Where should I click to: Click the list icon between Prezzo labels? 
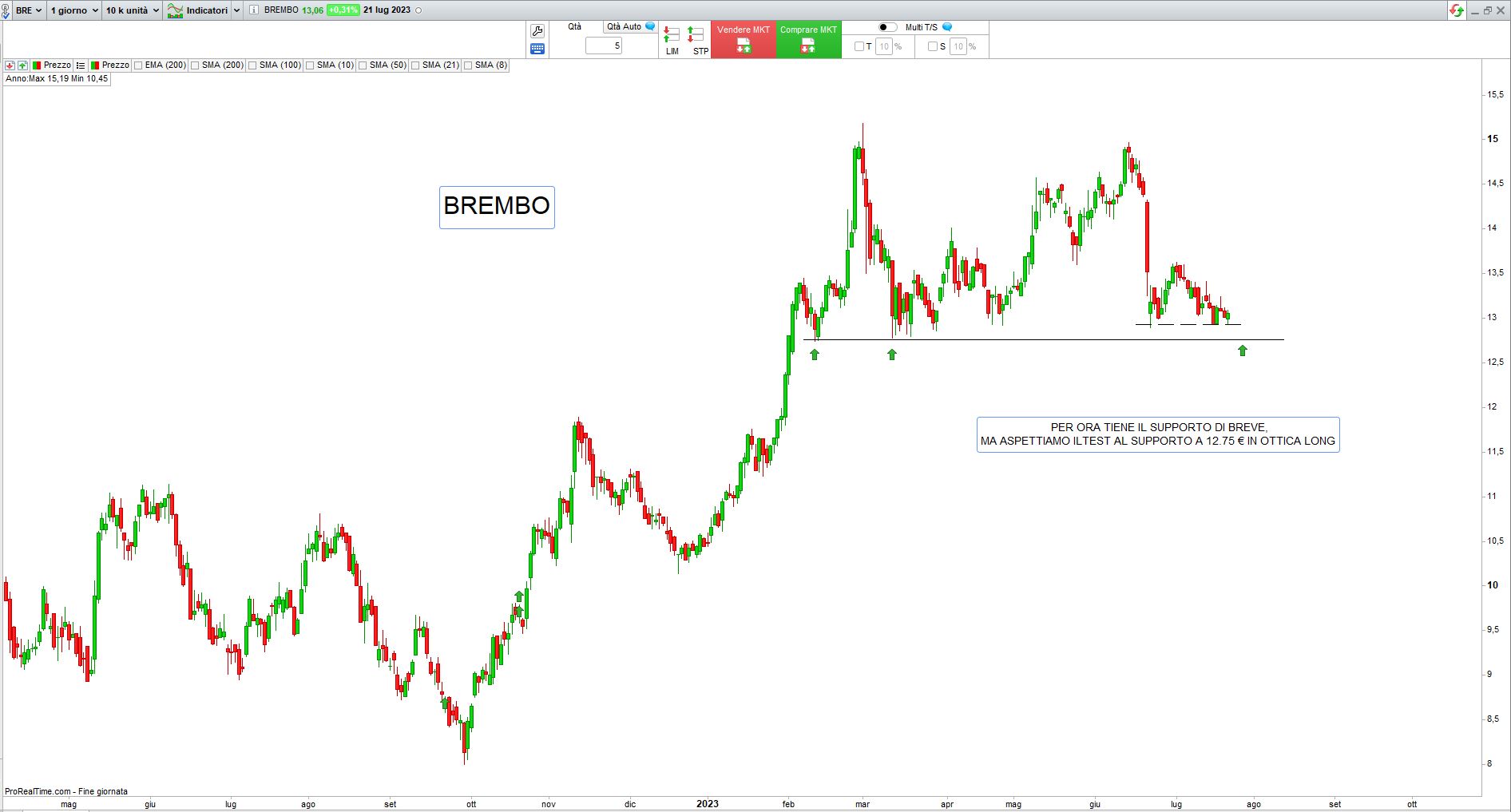[x=81, y=65]
